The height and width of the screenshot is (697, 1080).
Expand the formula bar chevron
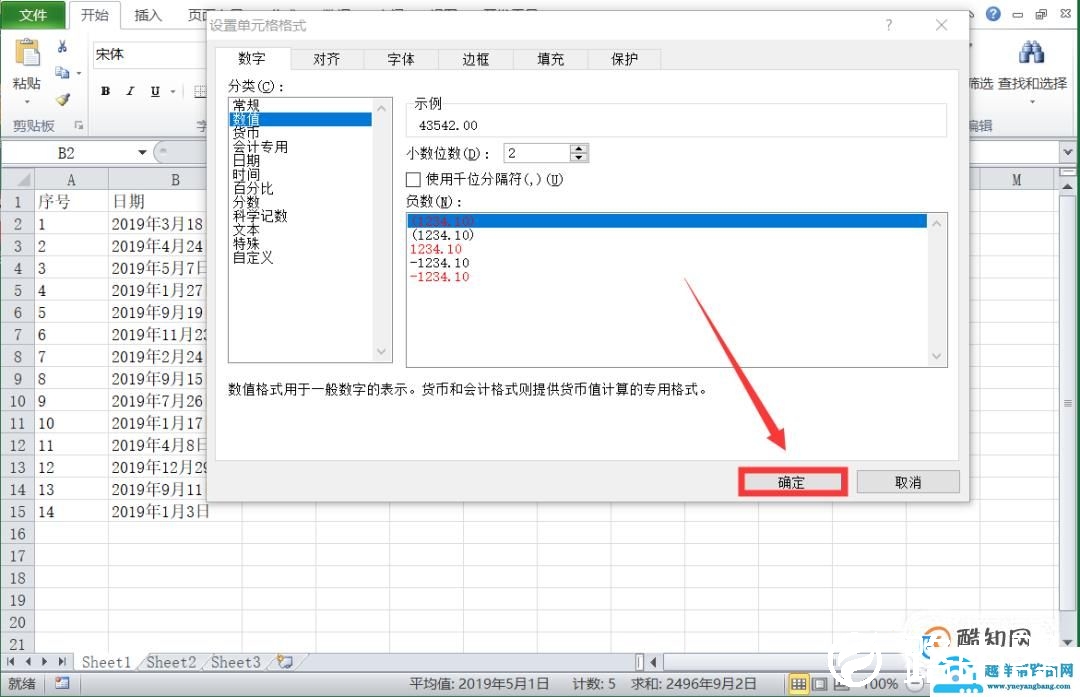[1068, 152]
